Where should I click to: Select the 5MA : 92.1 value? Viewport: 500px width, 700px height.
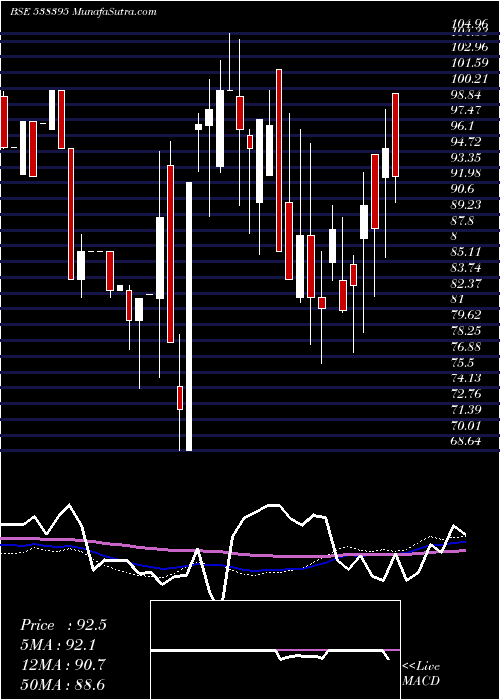point(58,645)
